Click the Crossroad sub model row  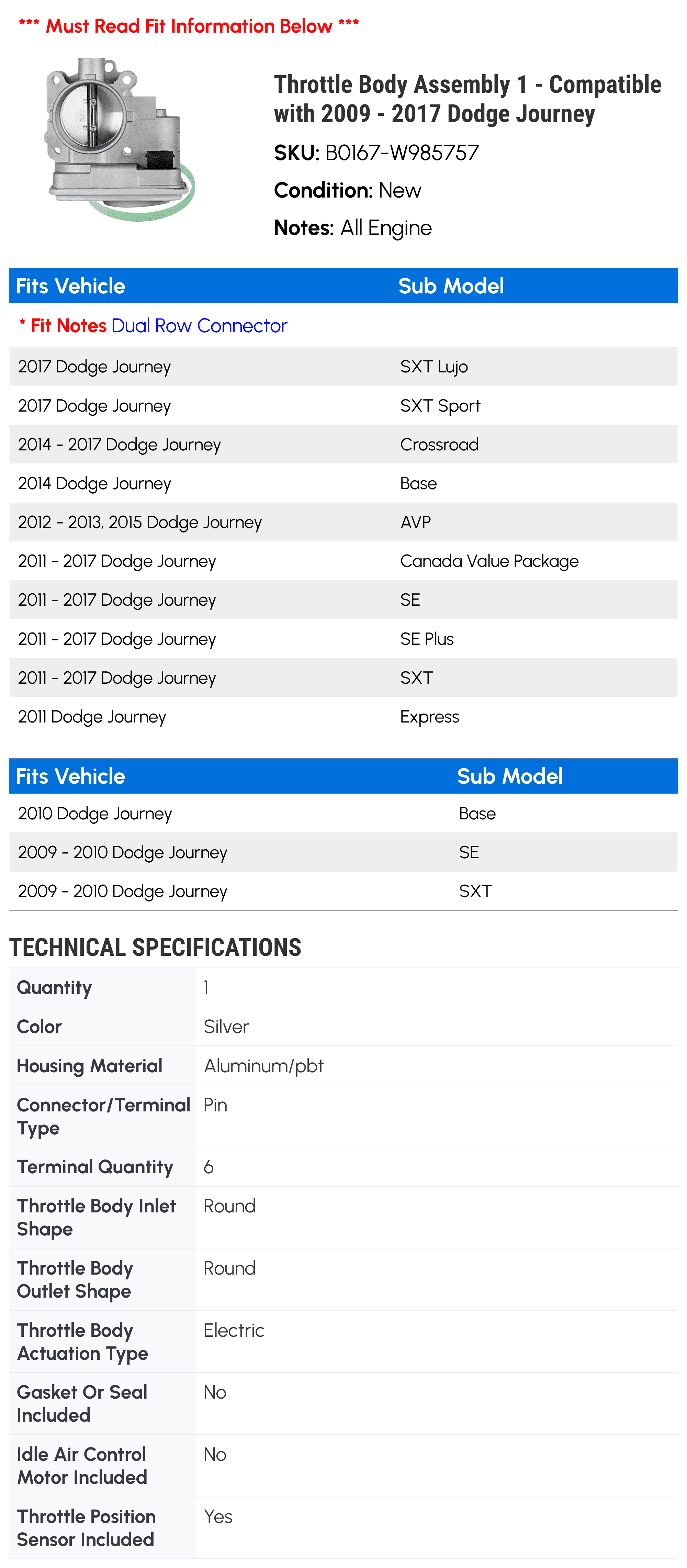click(343, 444)
